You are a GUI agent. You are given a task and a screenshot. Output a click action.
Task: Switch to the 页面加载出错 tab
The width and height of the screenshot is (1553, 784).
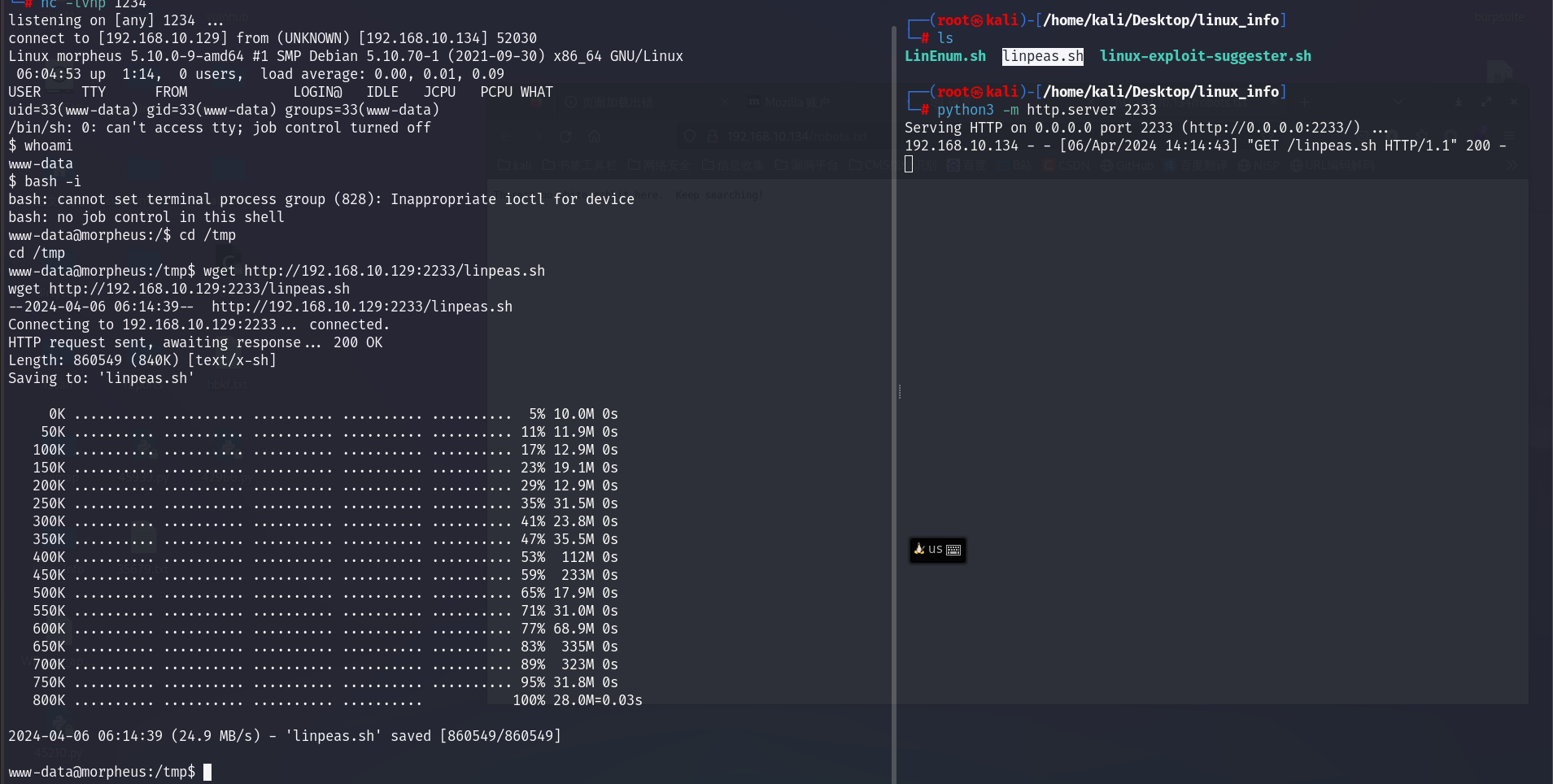[617, 102]
